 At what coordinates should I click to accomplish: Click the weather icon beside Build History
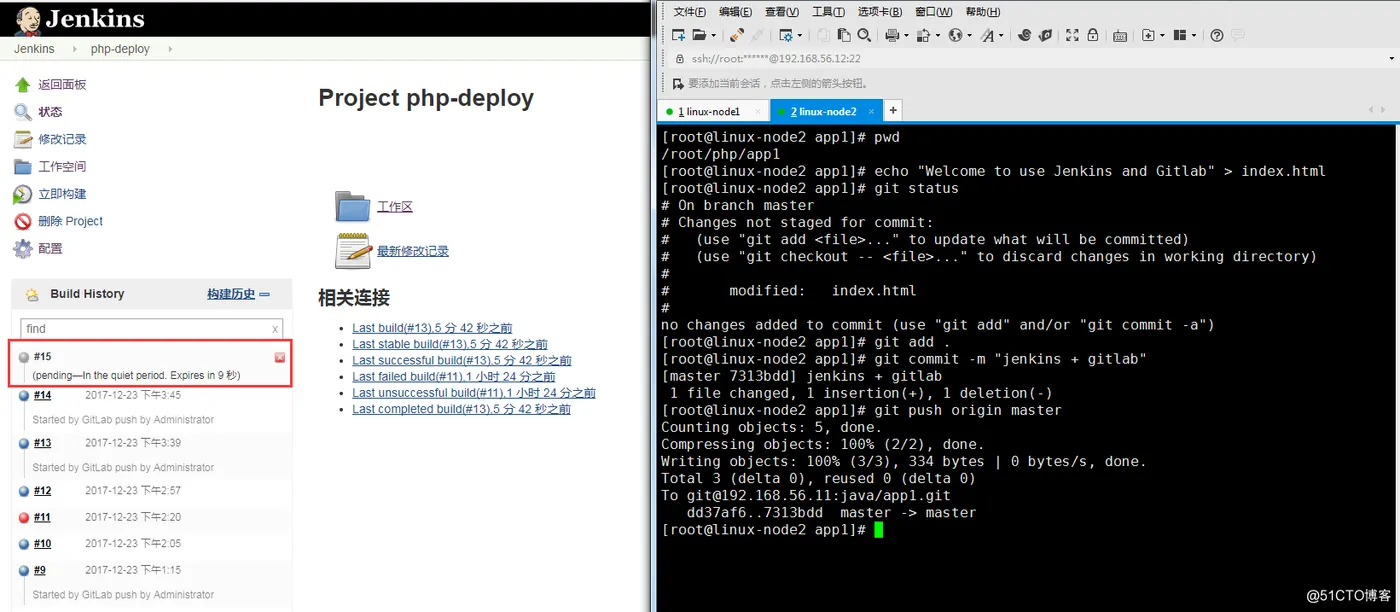pos(32,294)
